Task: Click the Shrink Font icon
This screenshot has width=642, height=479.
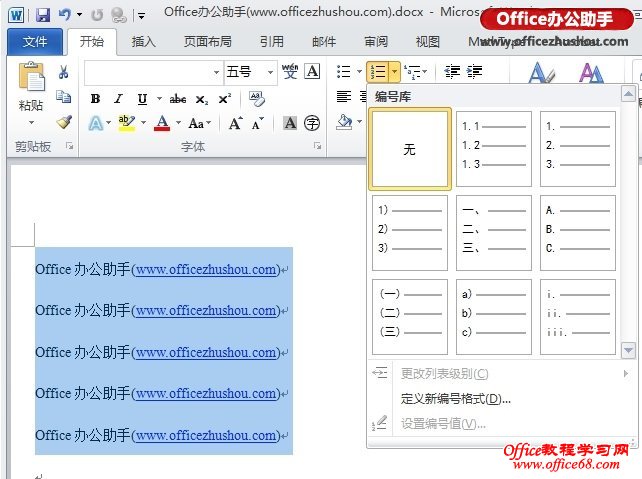Action: coord(258,123)
